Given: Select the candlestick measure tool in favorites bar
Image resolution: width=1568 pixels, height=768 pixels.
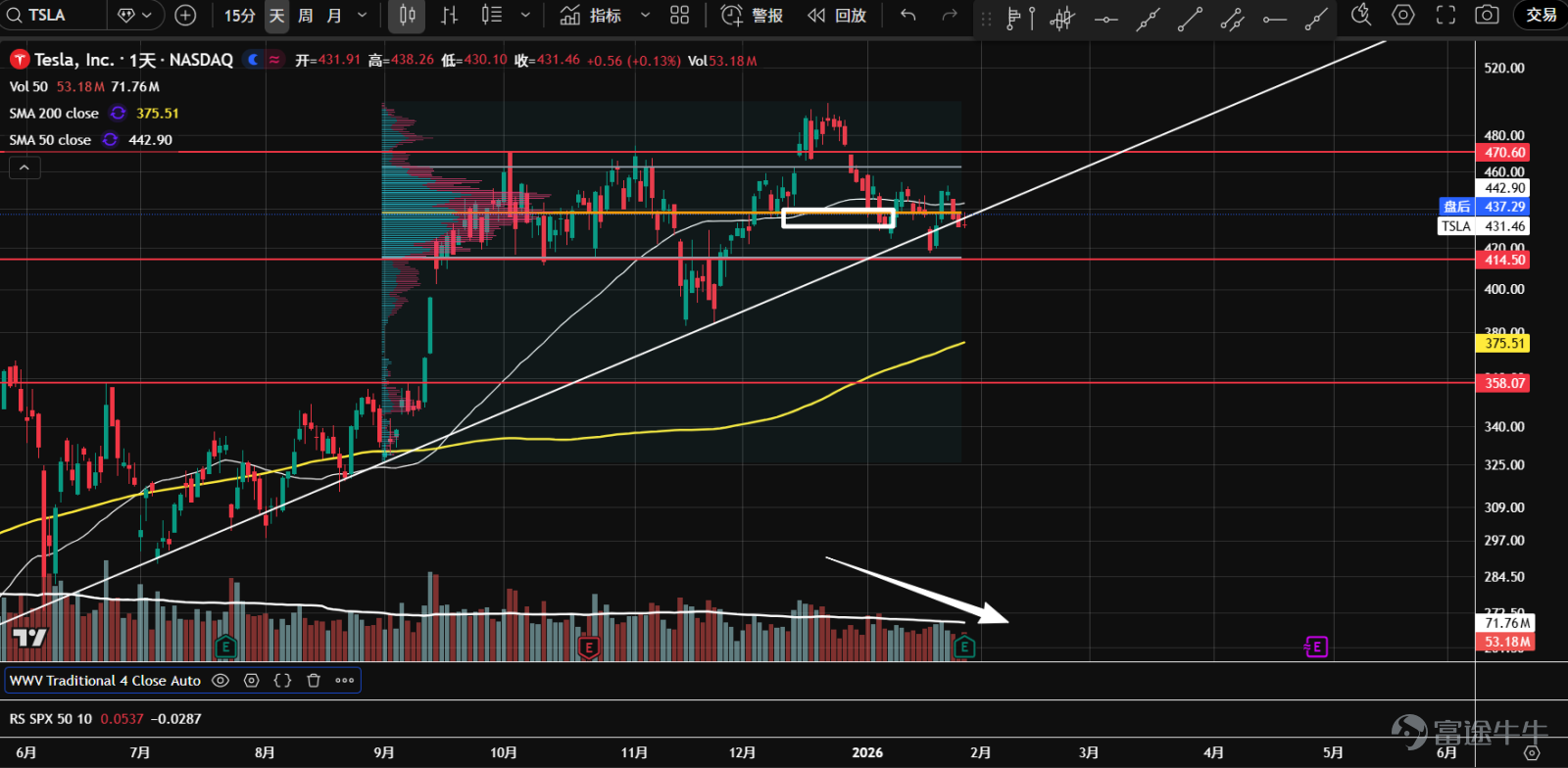Looking at the screenshot, I should click(x=1062, y=18).
